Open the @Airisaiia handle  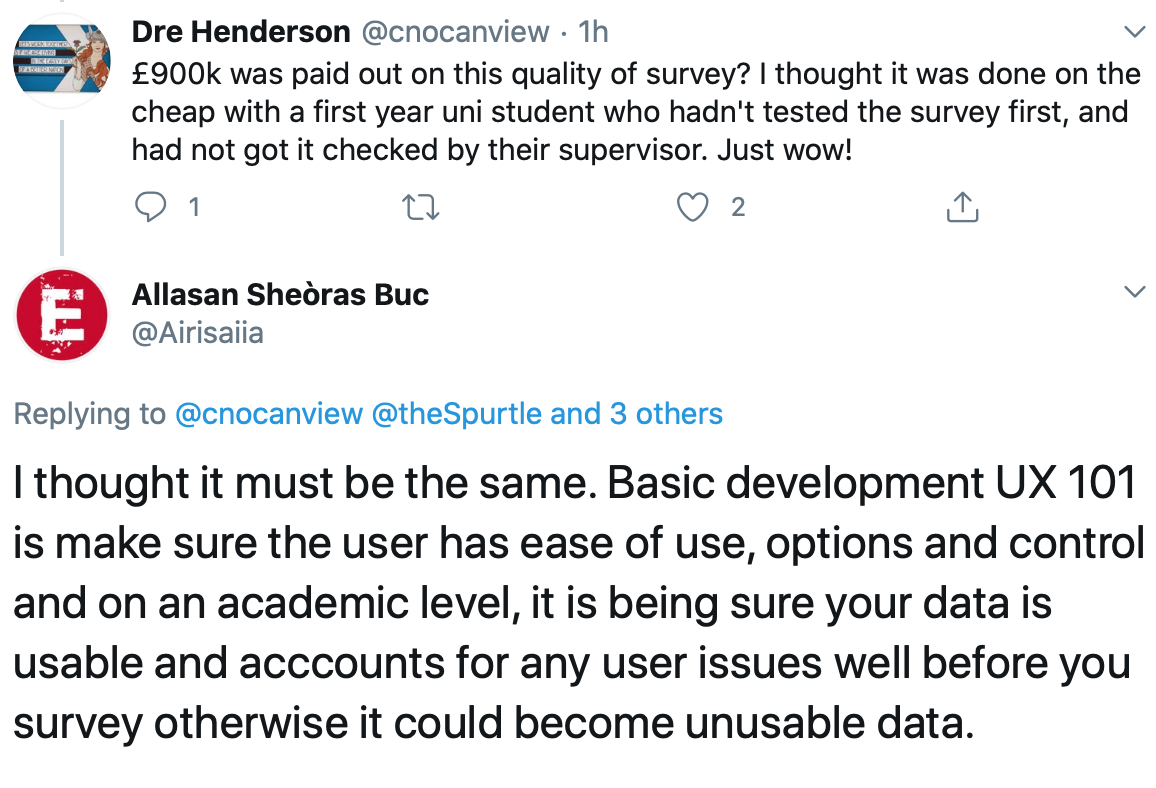tap(198, 333)
